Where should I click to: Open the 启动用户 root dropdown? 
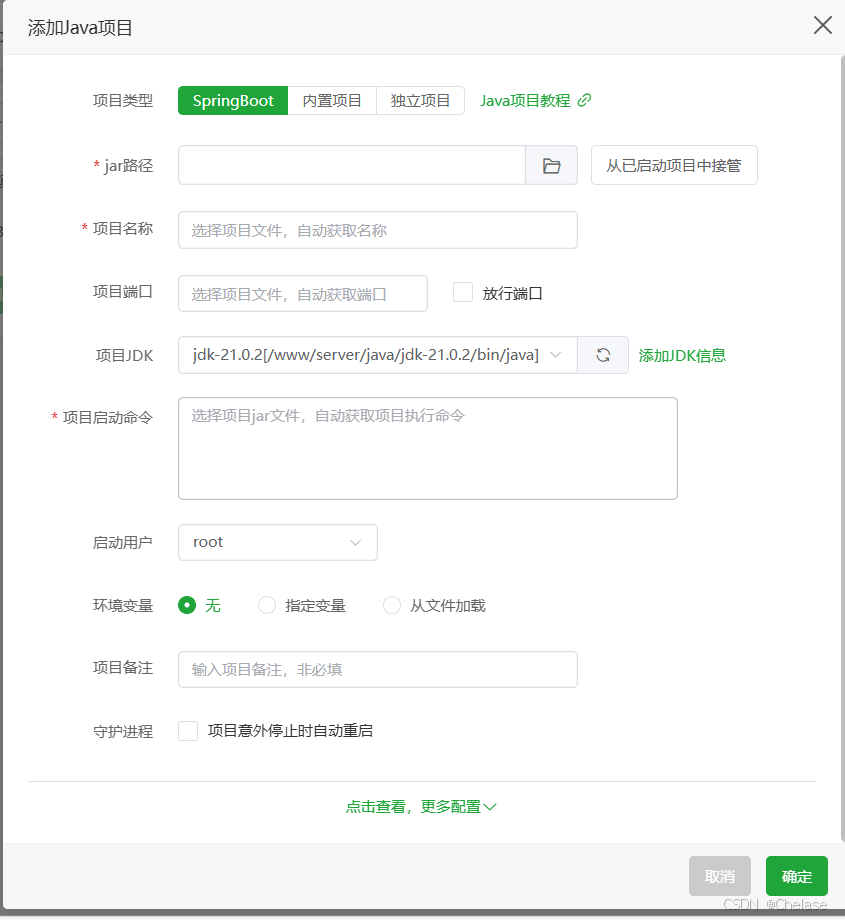(278, 542)
